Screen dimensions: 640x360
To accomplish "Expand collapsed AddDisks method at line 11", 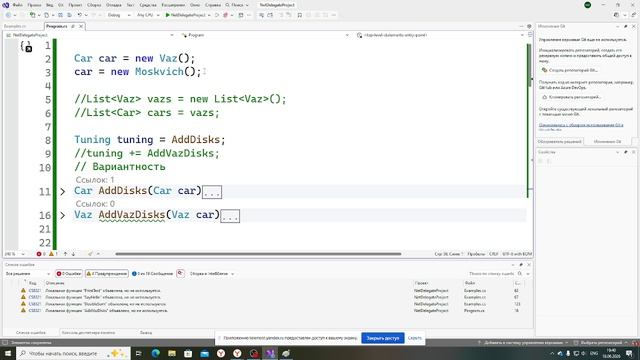I will [x=62, y=191].
